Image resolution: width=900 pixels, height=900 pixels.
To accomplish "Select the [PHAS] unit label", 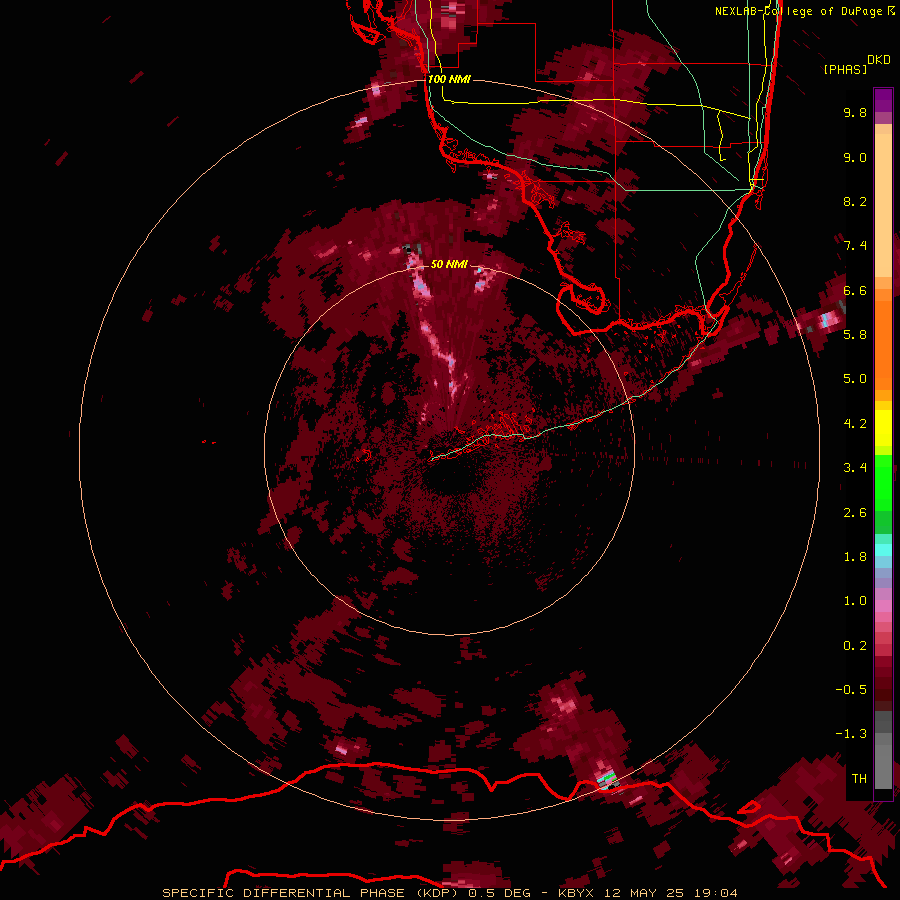I will coord(845,69).
